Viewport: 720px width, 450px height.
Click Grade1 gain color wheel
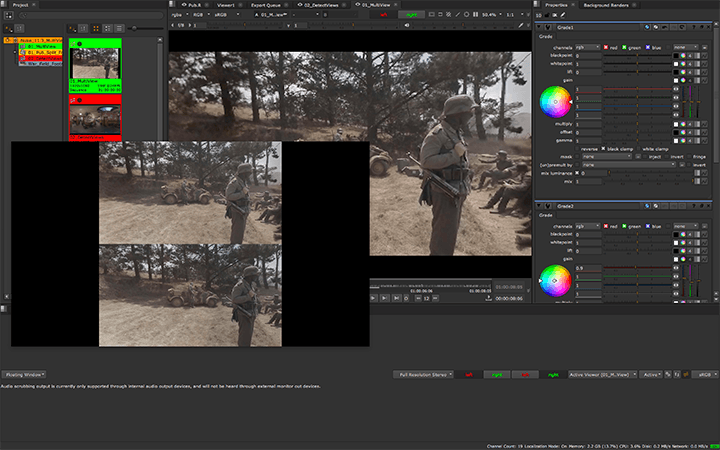(x=555, y=101)
